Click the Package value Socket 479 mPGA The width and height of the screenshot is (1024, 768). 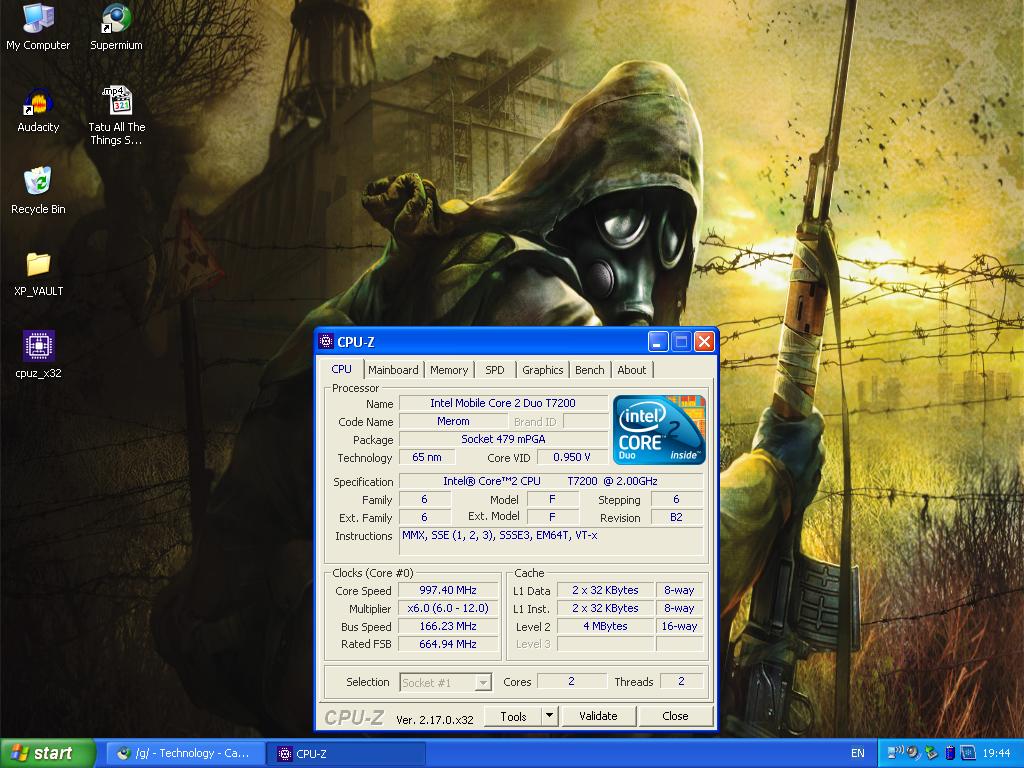click(503, 439)
